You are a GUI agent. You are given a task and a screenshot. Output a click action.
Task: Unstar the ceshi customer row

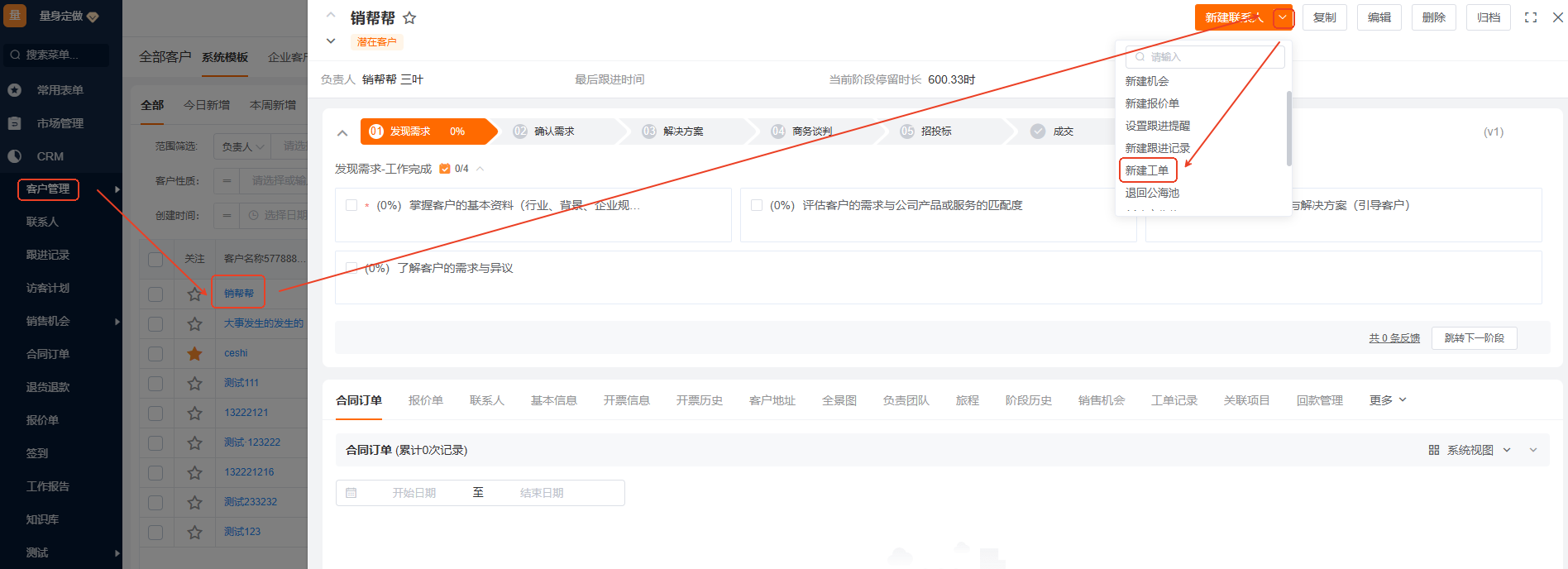(194, 353)
